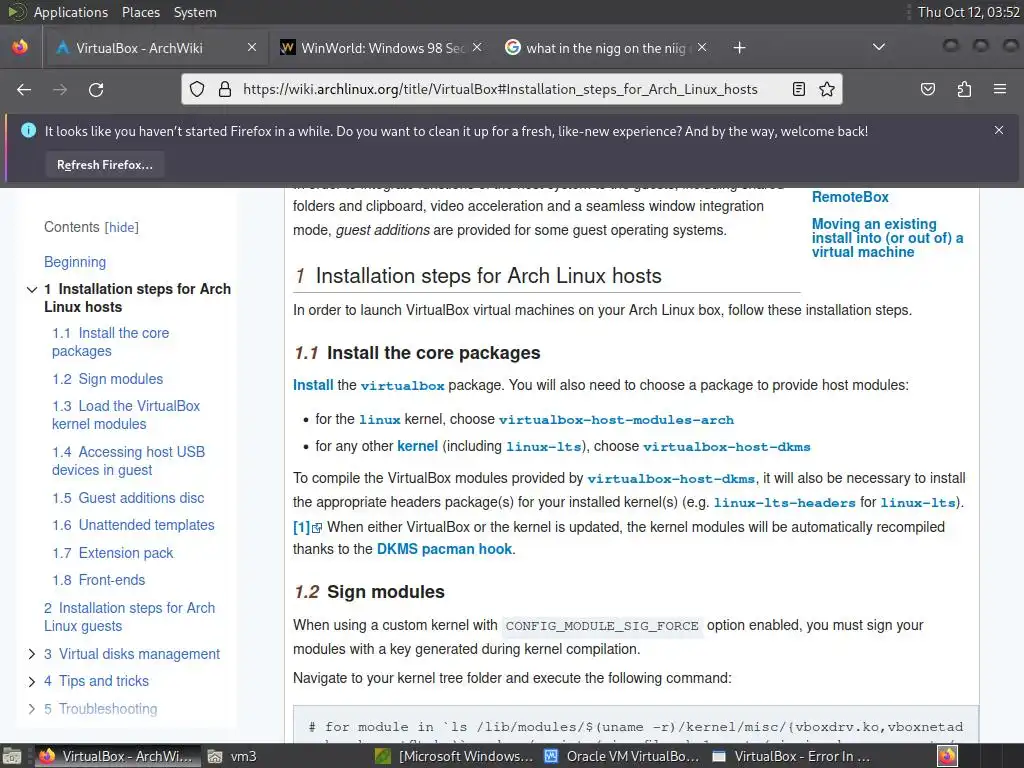Image resolution: width=1024 pixels, height=768 pixels.
Task: Open the RemoteBox related article link
Action: [x=850, y=197]
